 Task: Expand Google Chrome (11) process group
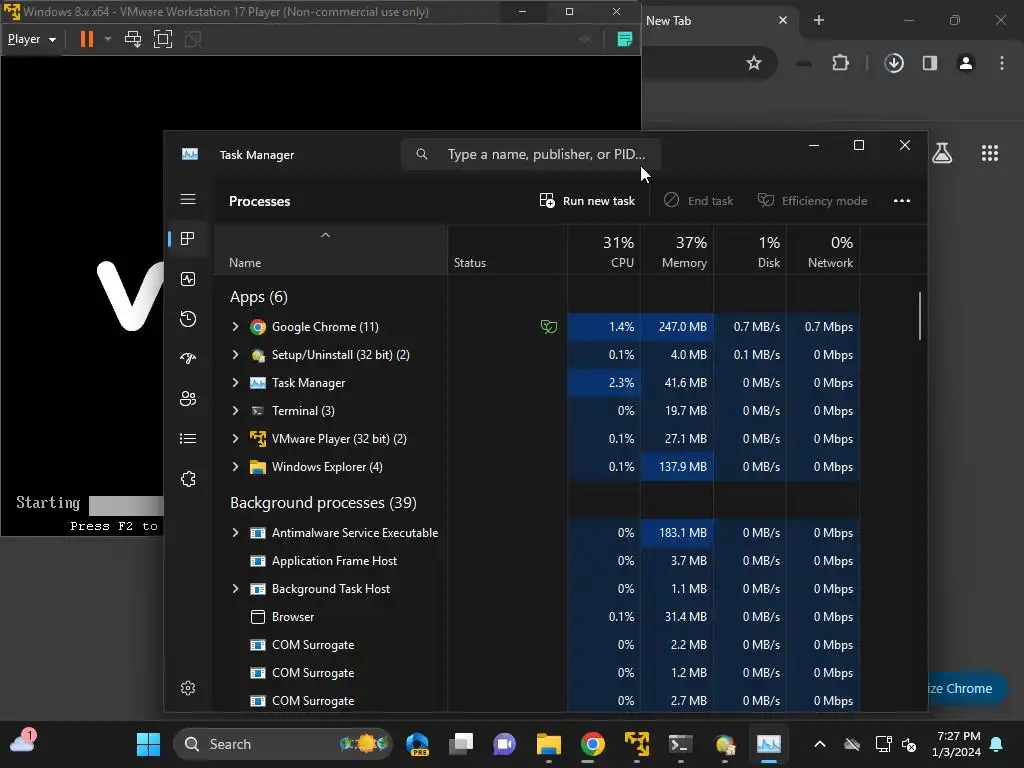(x=235, y=327)
